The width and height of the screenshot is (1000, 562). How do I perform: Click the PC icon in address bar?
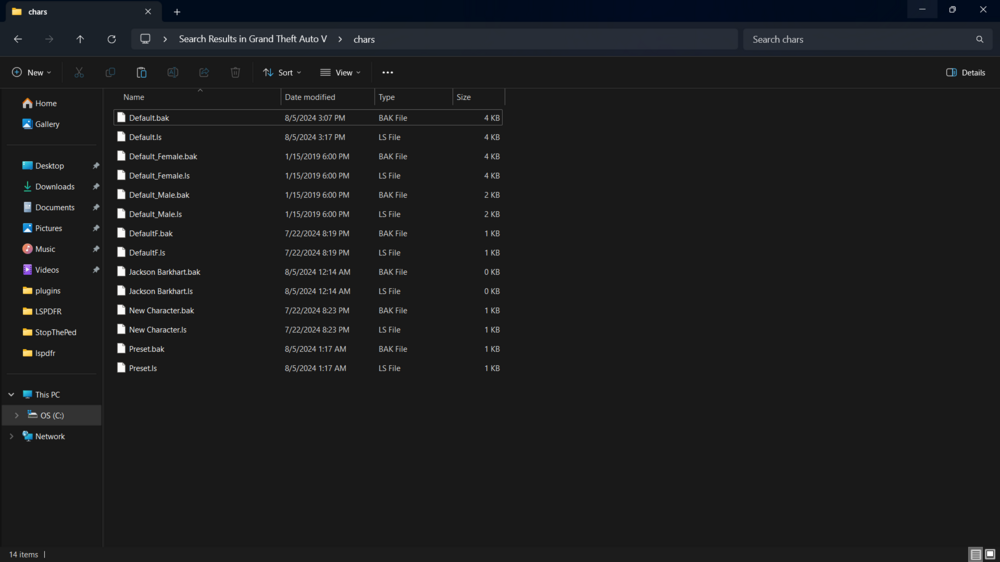pyautogui.click(x=145, y=39)
